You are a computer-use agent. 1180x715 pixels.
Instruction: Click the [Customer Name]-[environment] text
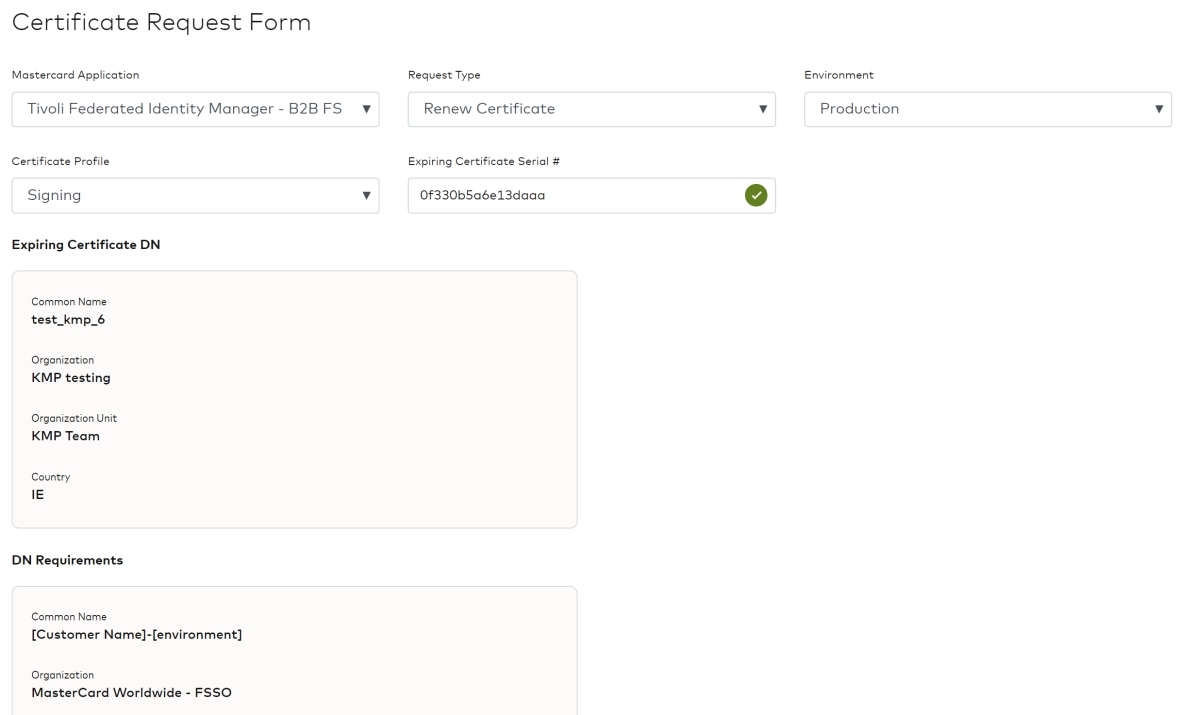[x=137, y=635]
